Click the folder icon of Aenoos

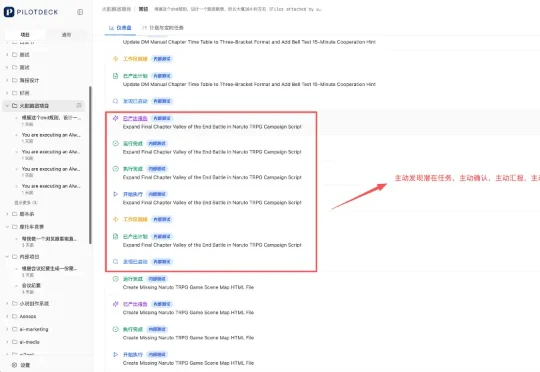[14, 316]
